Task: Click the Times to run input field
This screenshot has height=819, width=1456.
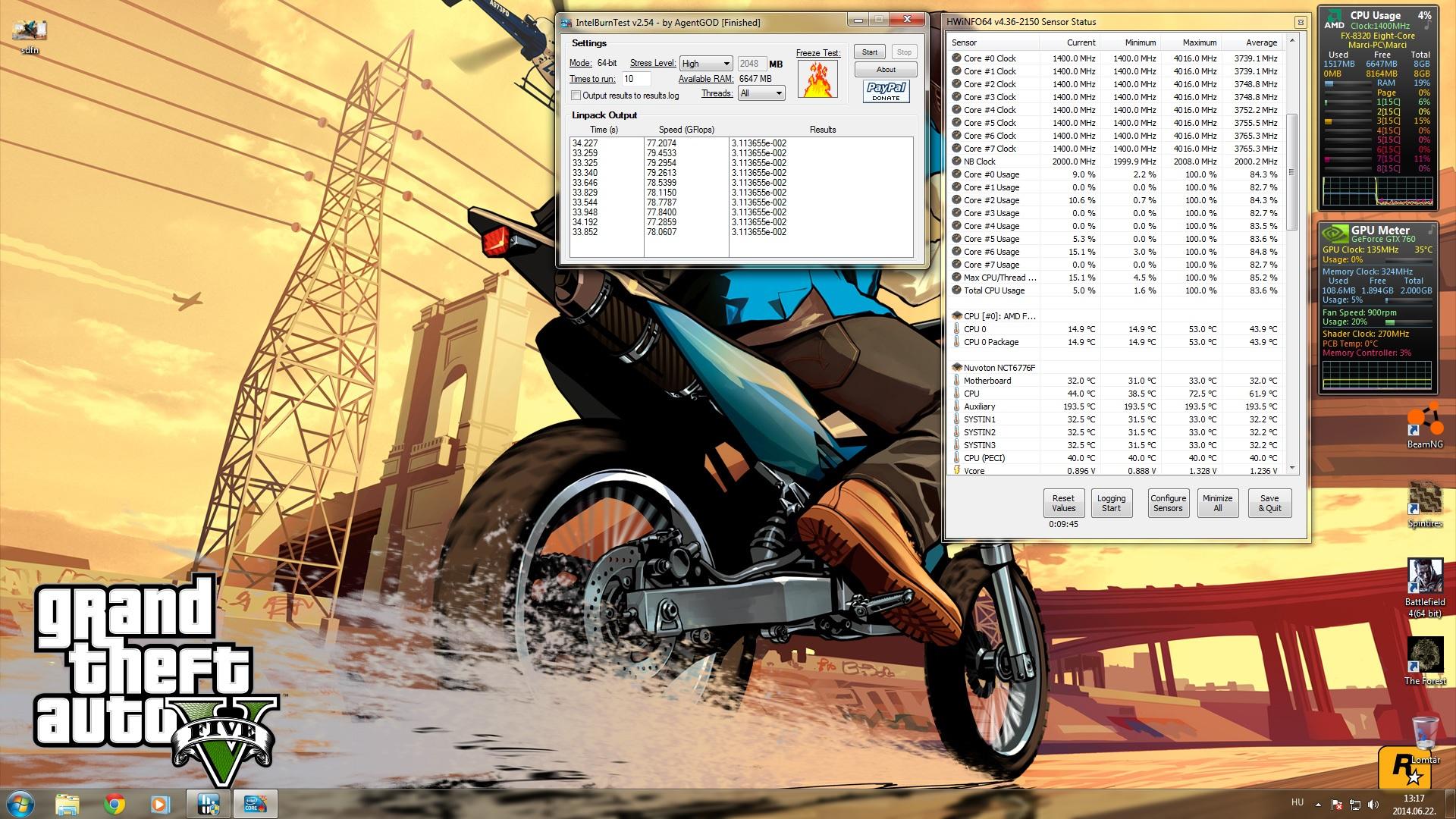Action: [636, 79]
